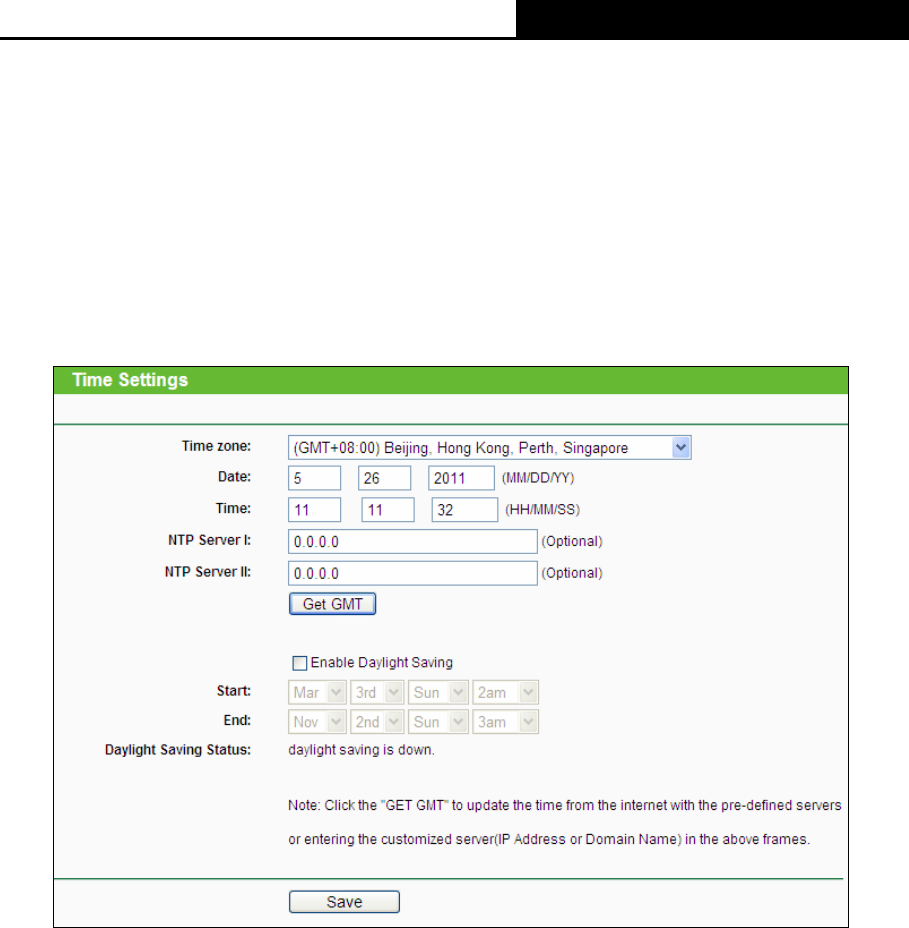The image size is (909, 928).
Task: Click the Get GMT button
Action: (x=333, y=604)
